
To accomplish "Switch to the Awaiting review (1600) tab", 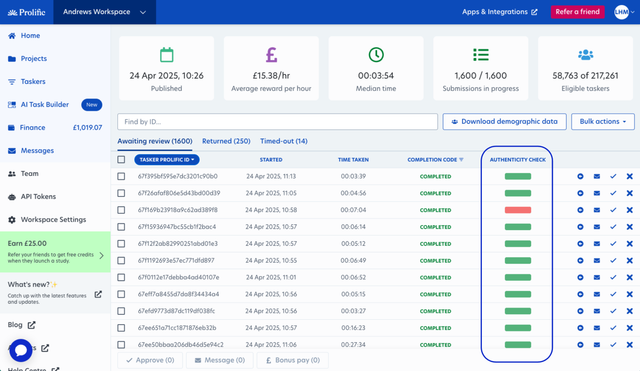I will (155, 141).
